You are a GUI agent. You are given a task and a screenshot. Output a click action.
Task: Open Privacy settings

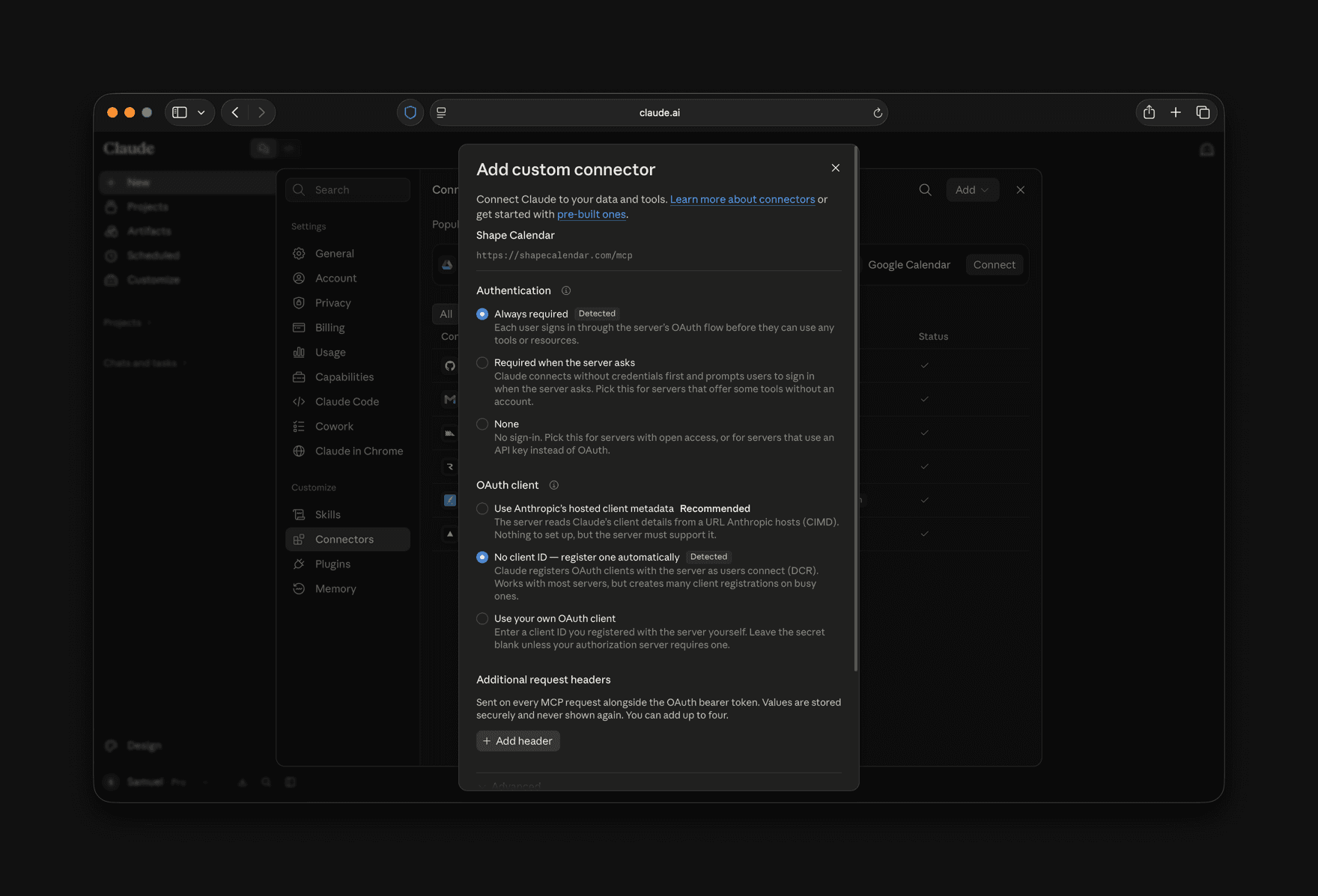click(347, 302)
